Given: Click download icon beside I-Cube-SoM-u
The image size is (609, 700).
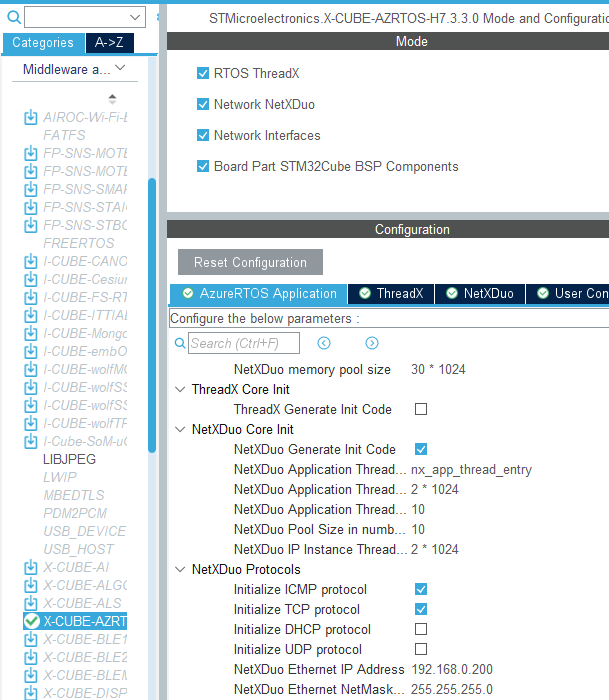Looking at the screenshot, I should click(30, 442).
